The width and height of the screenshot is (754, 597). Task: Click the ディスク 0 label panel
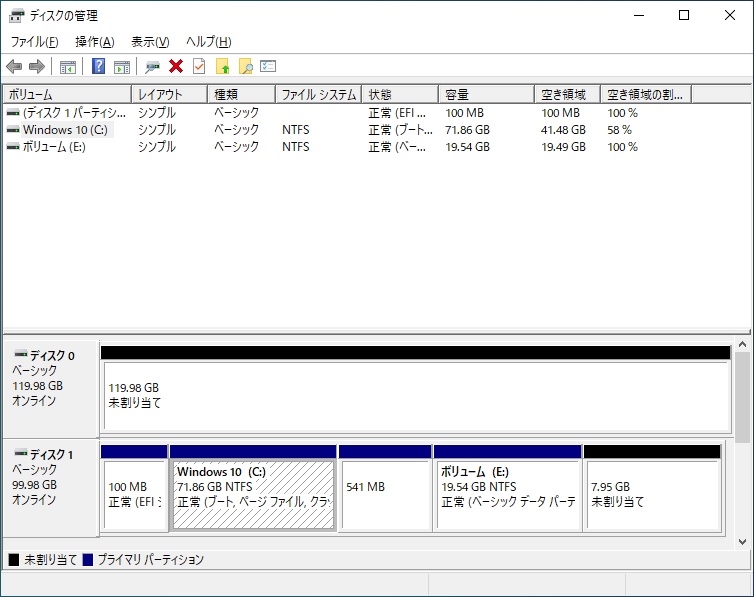coord(50,388)
